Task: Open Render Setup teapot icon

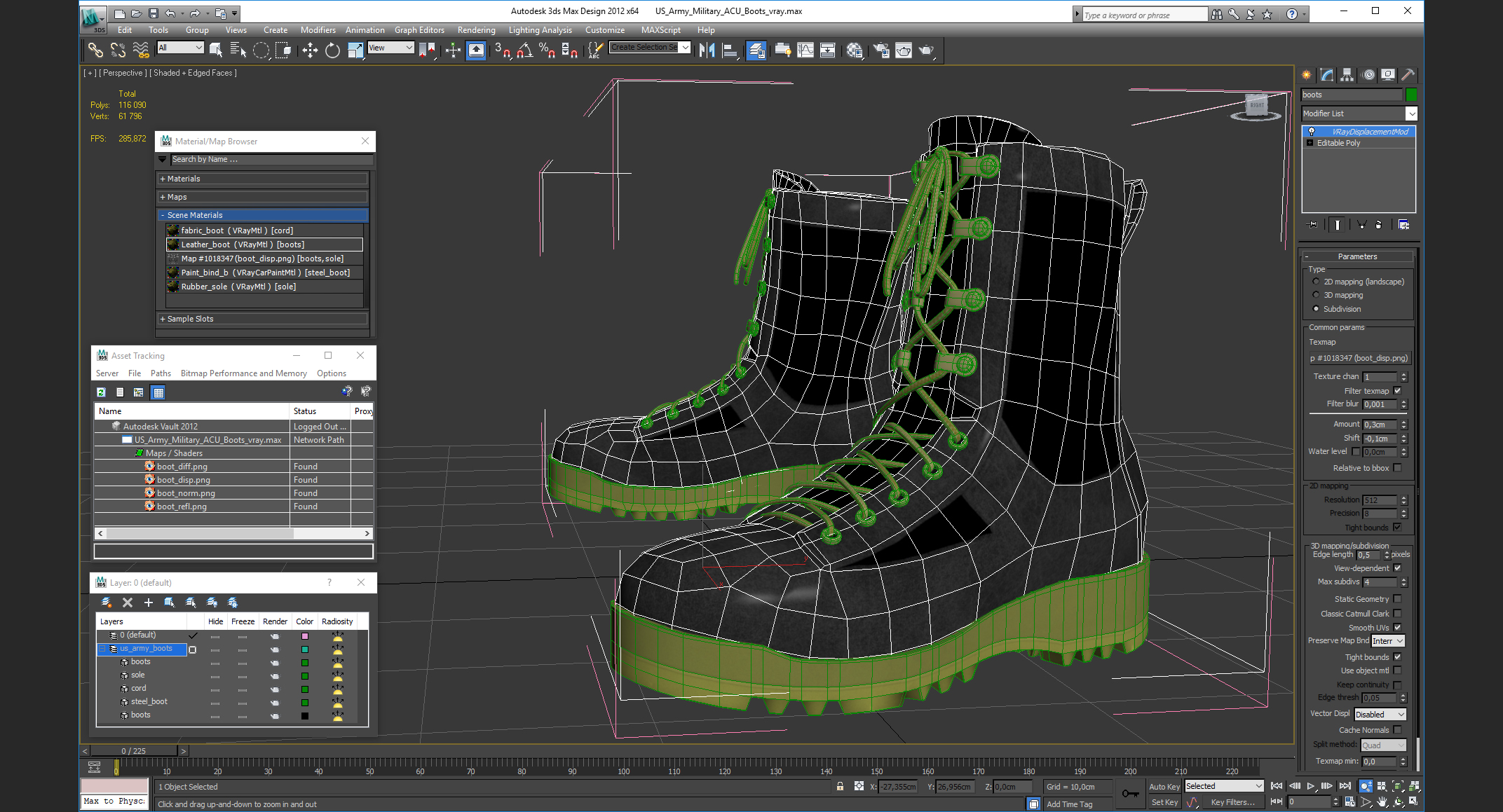Action: tap(881, 50)
